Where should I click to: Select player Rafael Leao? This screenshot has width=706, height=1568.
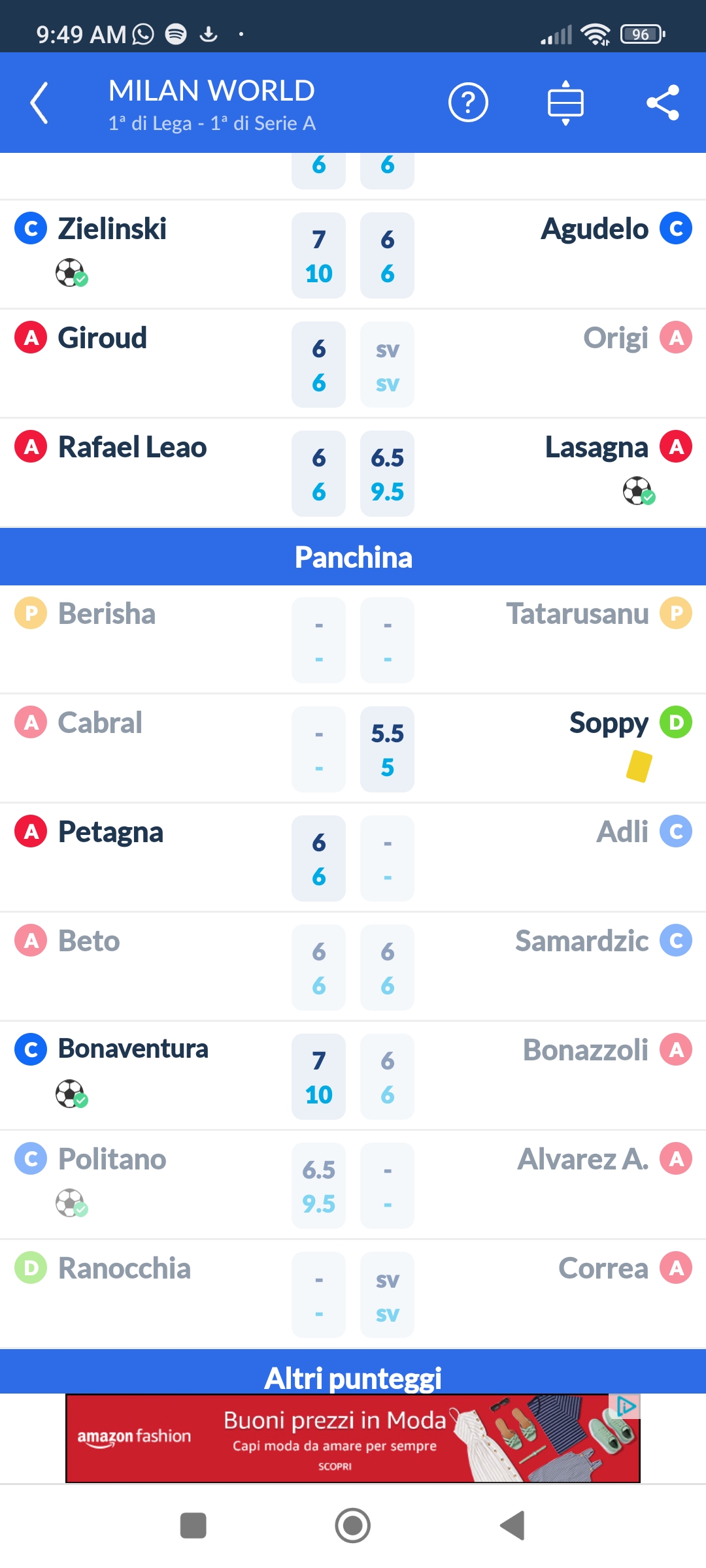132,448
